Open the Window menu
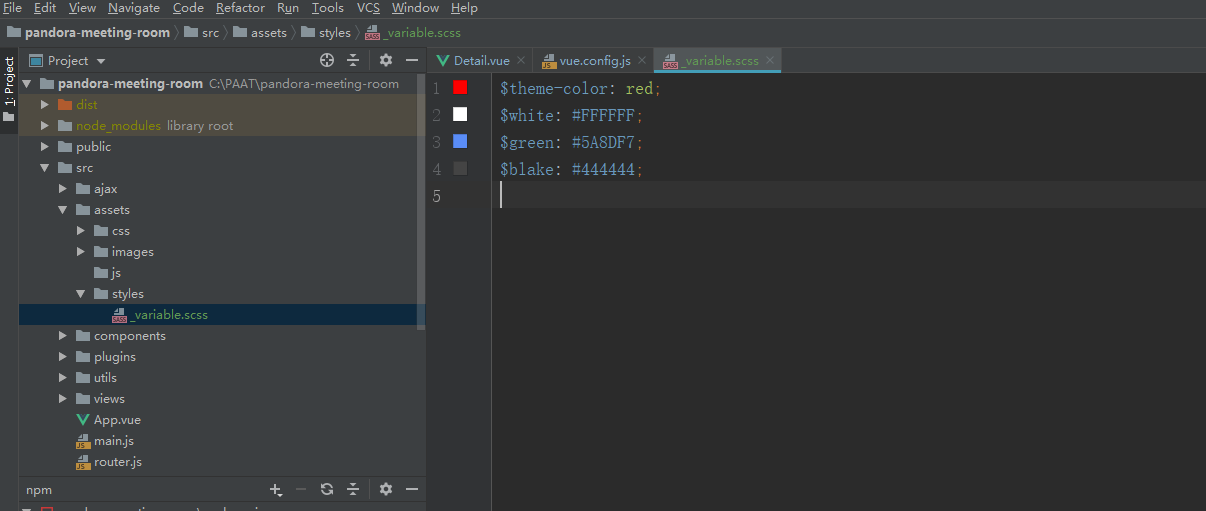1206x511 pixels. [415, 8]
